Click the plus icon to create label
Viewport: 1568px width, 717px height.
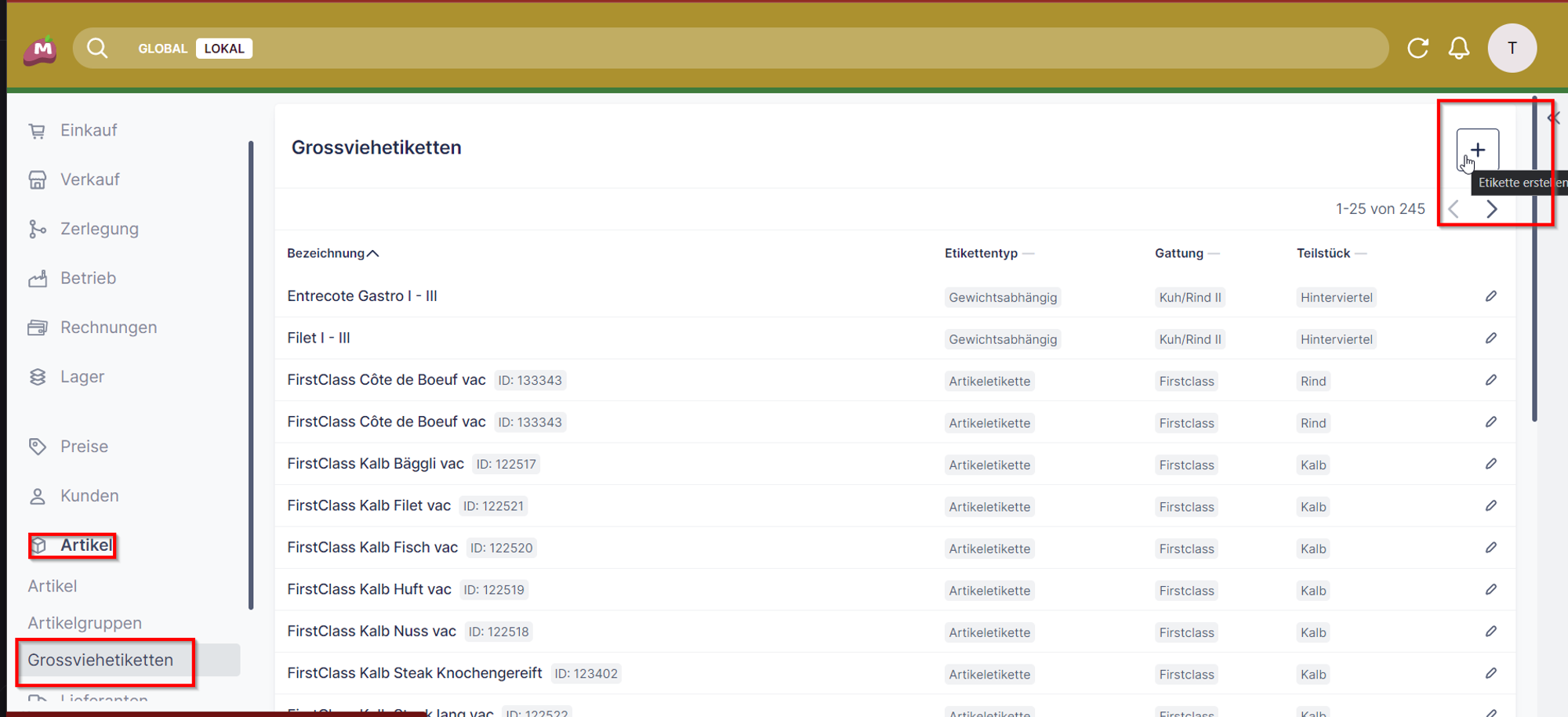pos(1477,150)
